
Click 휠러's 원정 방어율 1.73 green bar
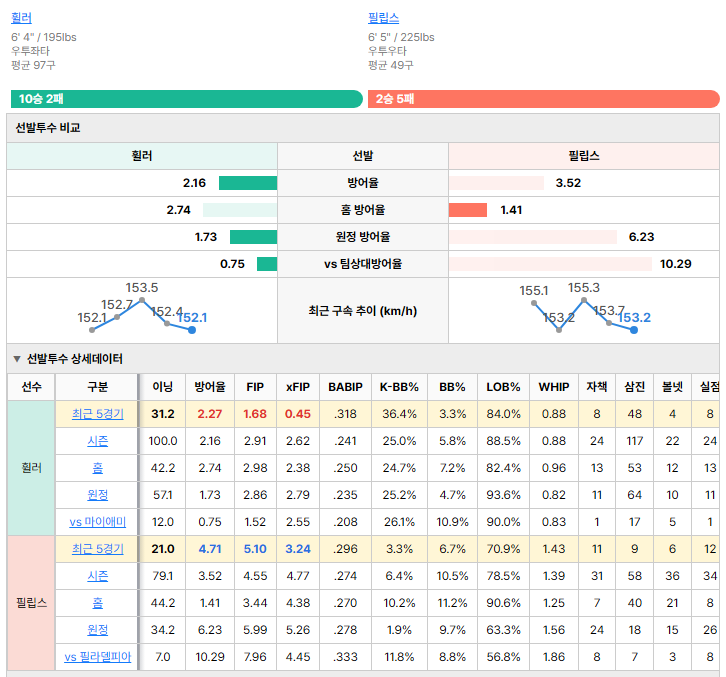click(x=254, y=237)
